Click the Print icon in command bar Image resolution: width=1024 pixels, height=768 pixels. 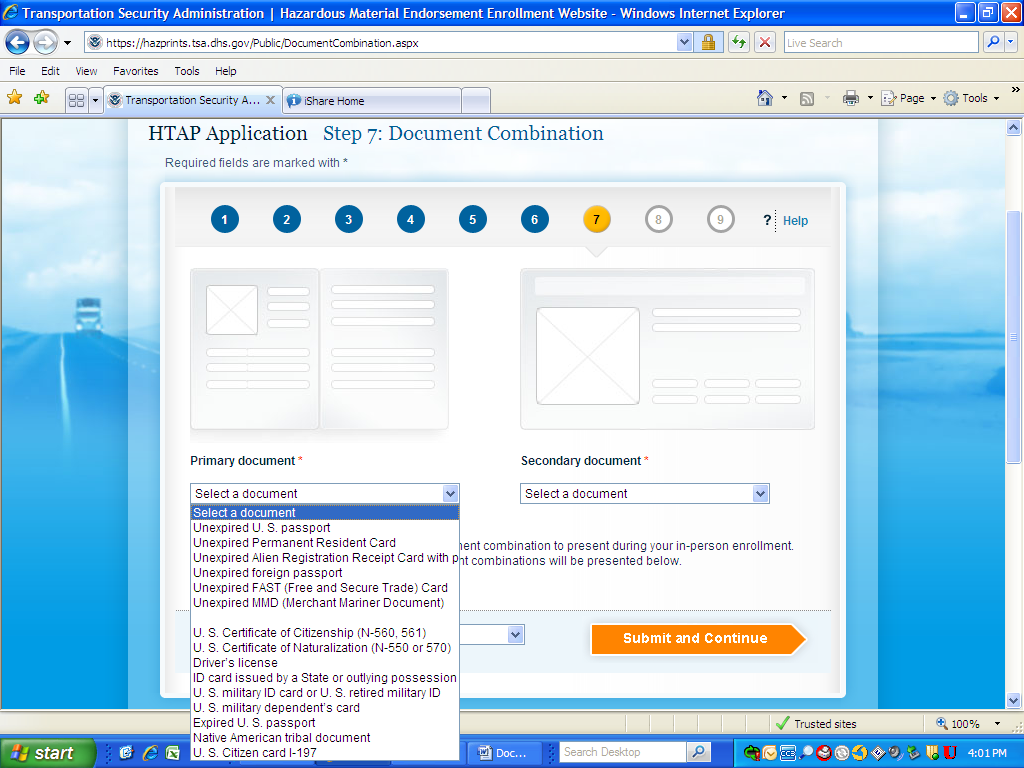851,99
